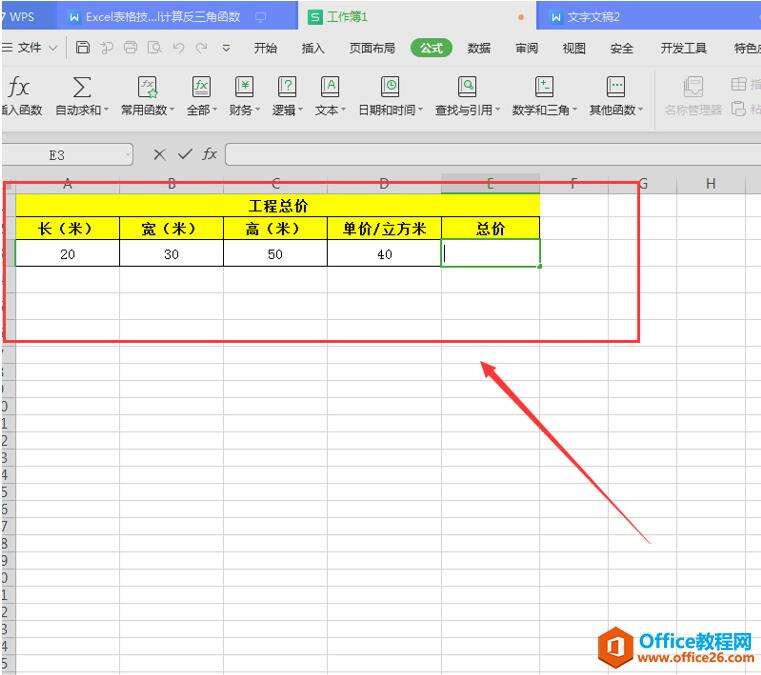761x675 pixels.
Task: Click the AutoSum sigma icon
Action: point(82,87)
